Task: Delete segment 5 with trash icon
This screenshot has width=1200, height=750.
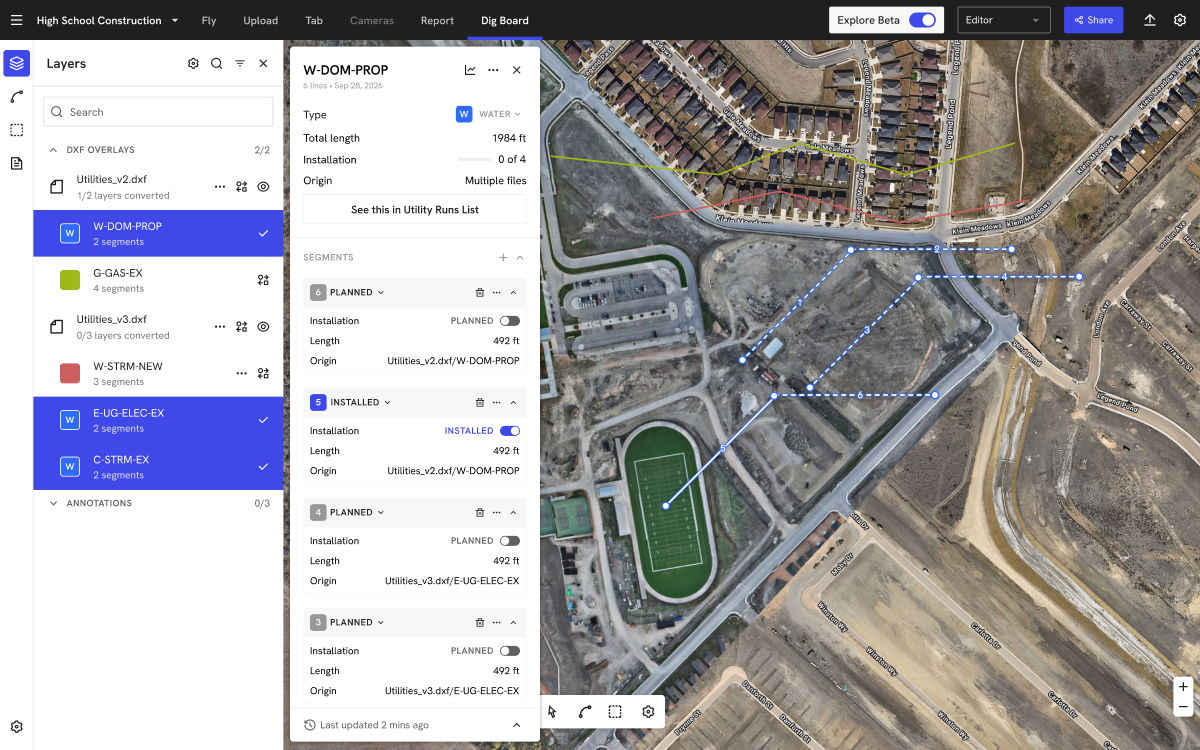Action: (480, 403)
